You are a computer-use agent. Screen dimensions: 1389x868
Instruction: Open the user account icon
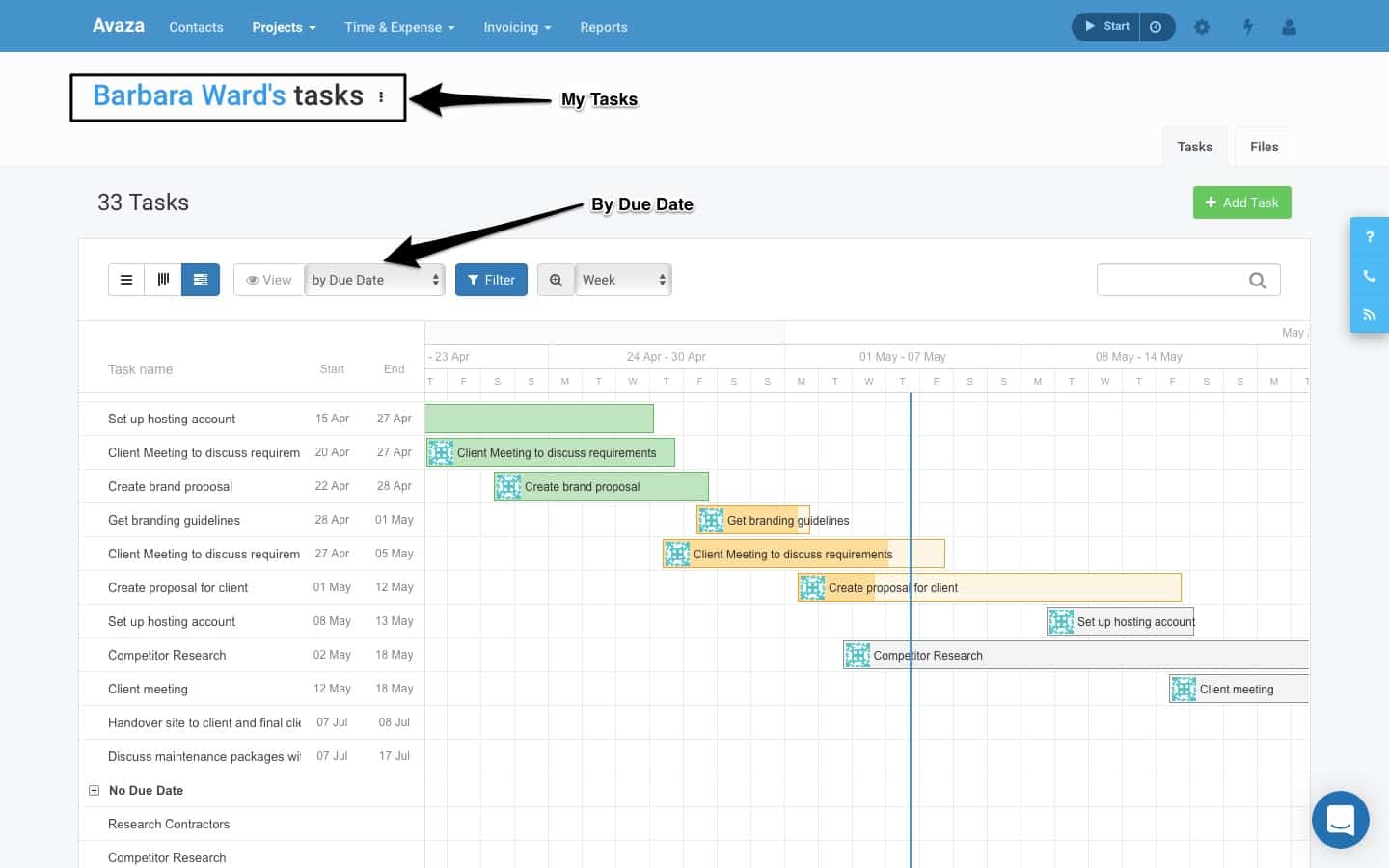point(1290,27)
